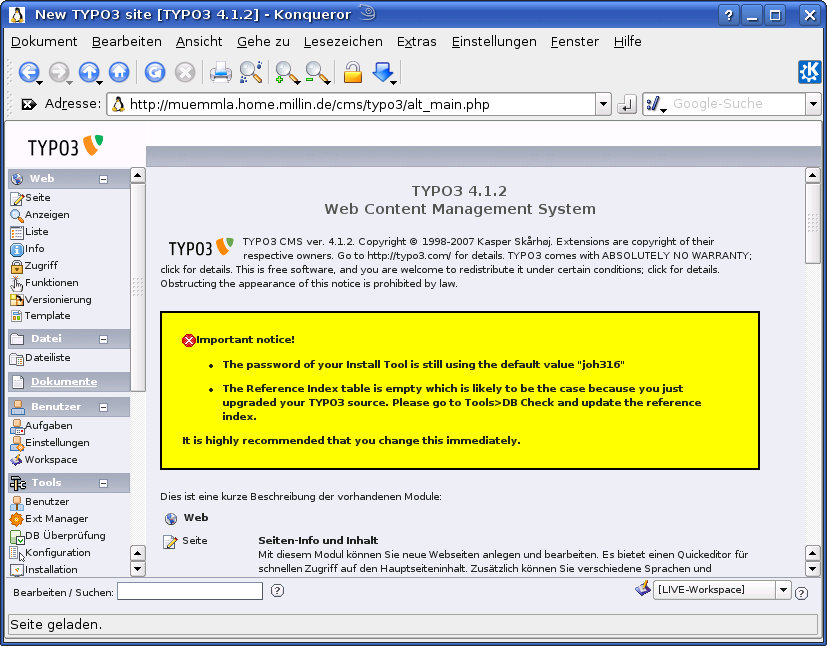
Task: Open the Zugriff access module
Action: (x=34, y=266)
